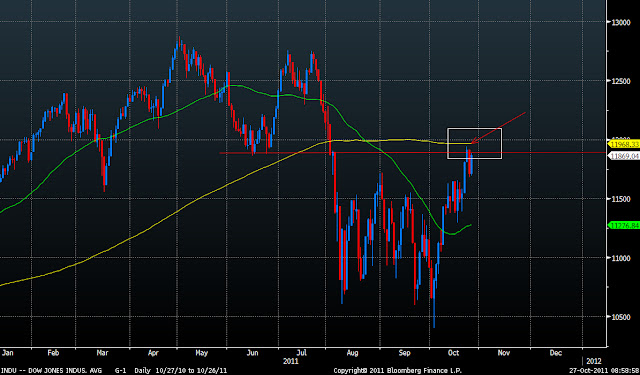
Task: Select the Mar label on the time axis
Action: [x=102, y=353]
